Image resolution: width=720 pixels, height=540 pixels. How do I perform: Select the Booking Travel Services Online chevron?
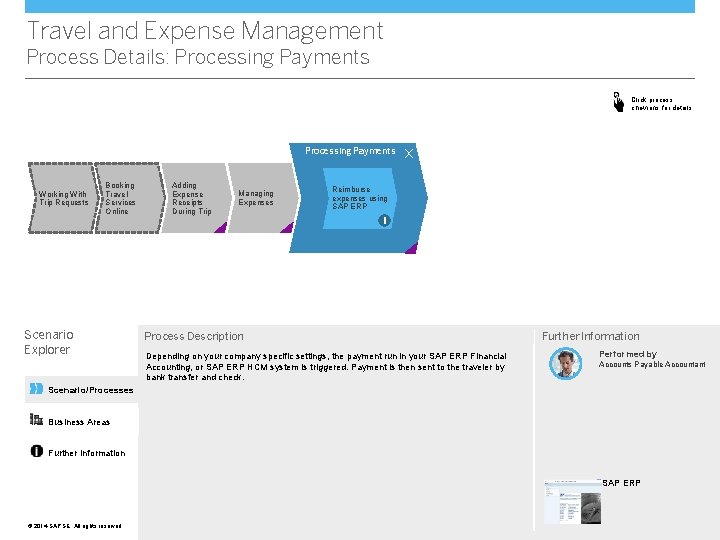[x=129, y=198]
